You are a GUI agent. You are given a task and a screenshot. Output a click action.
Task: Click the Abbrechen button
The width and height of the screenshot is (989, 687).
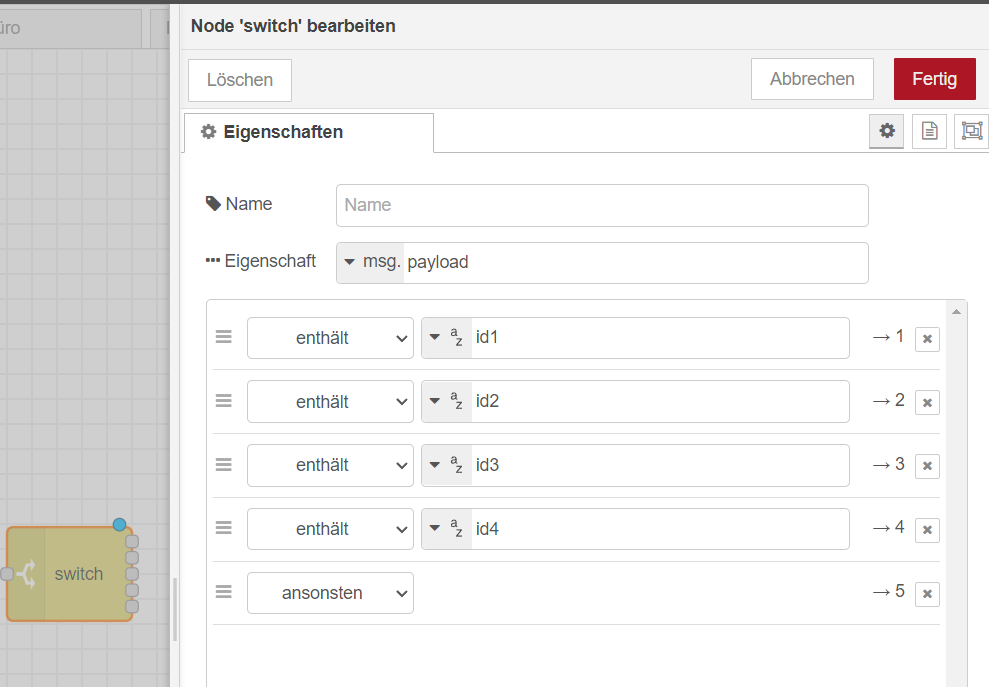812,79
